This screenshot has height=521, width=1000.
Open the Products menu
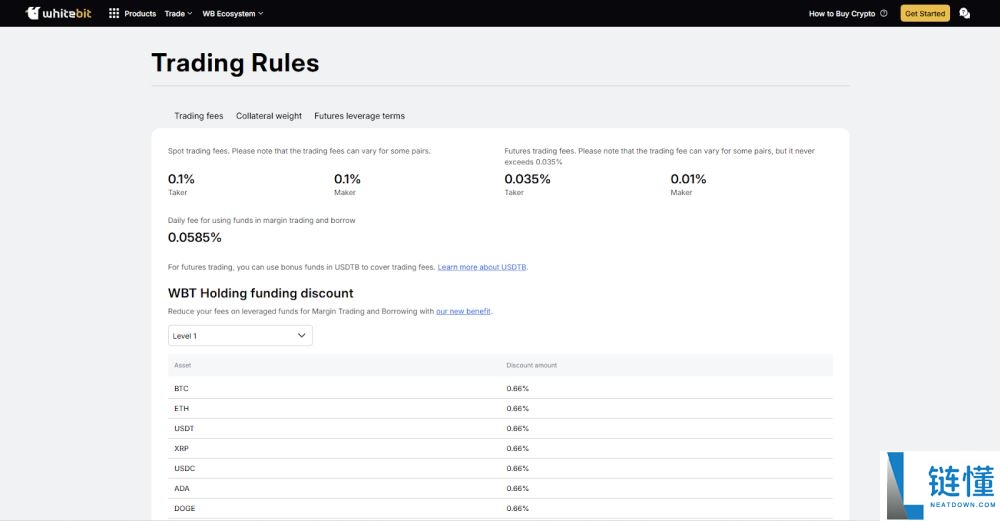(140, 13)
